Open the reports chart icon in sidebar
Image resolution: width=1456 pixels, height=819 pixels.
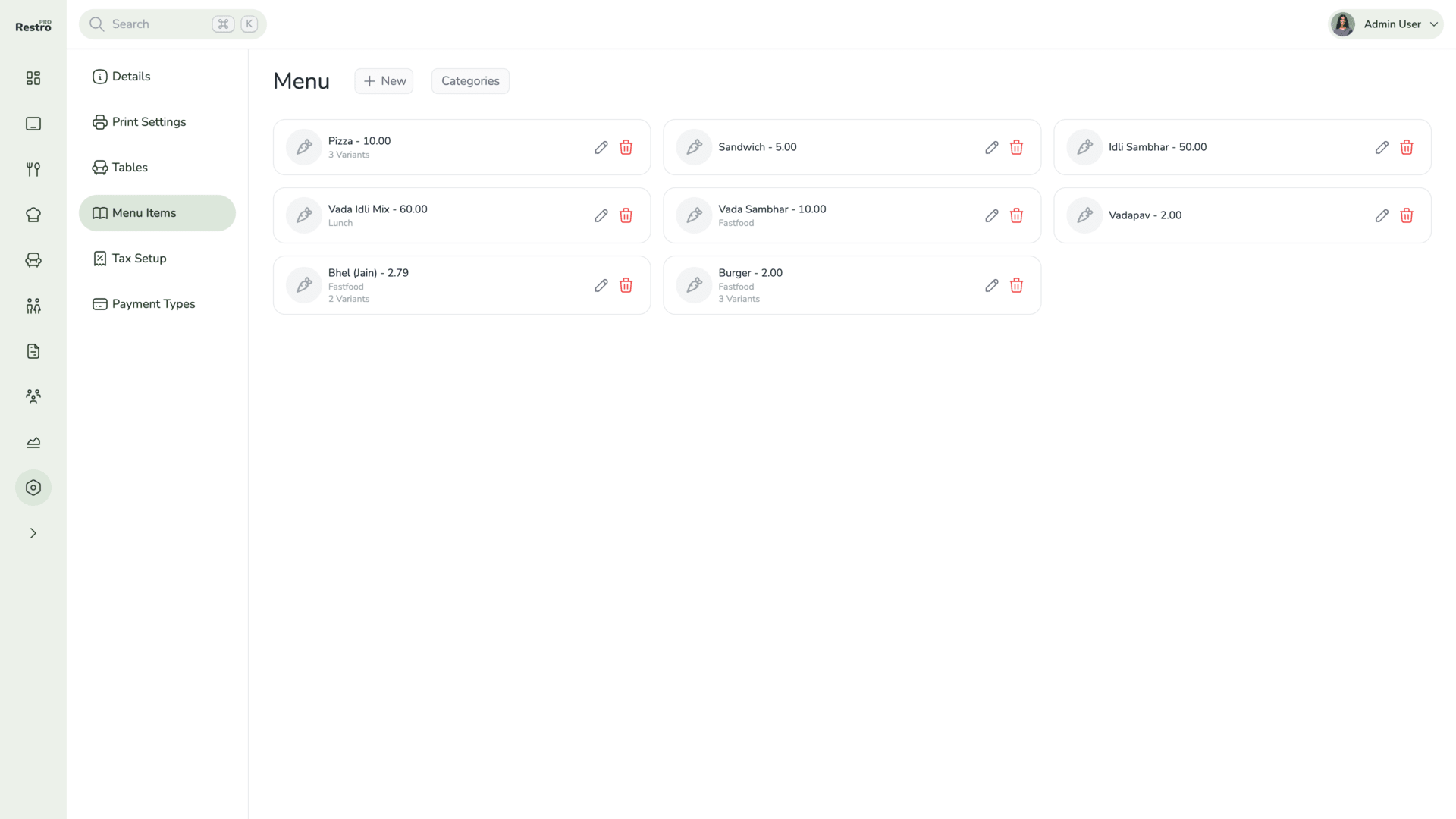pyautogui.click(x=33, y=442)
